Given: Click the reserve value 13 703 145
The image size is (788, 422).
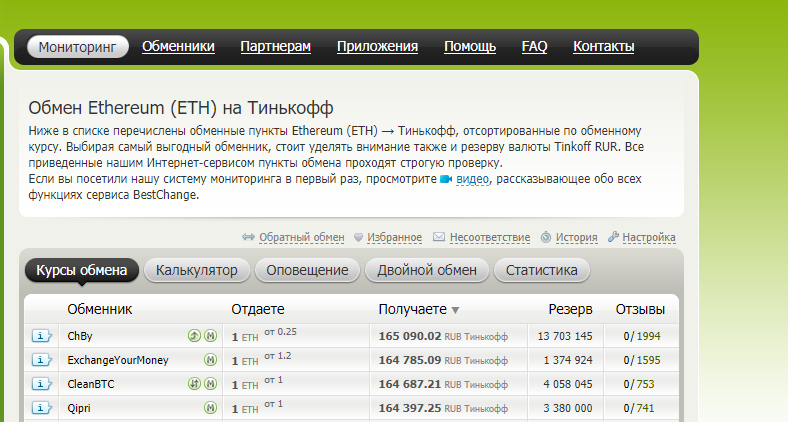Looking at the screenshot, I should (x=565, y=336).
